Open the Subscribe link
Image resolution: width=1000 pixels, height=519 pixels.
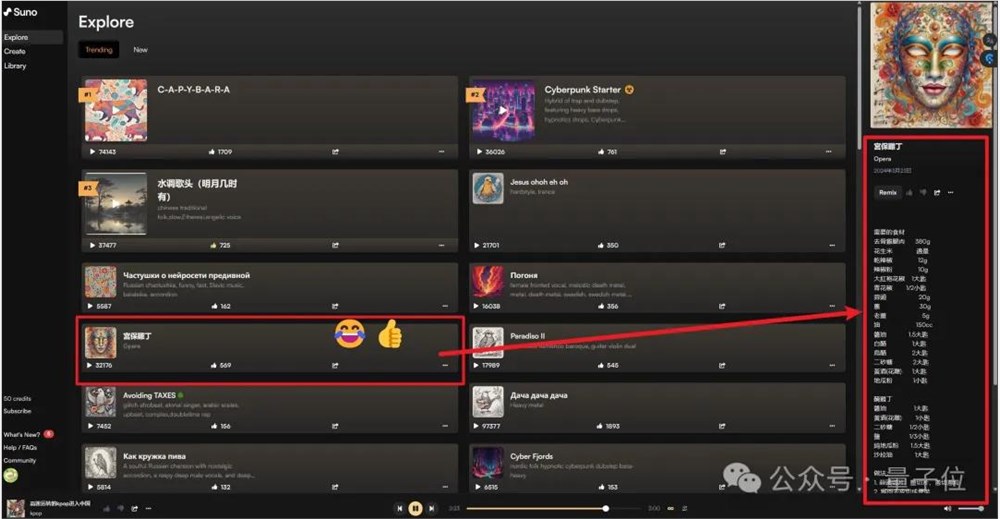[17, 411]
